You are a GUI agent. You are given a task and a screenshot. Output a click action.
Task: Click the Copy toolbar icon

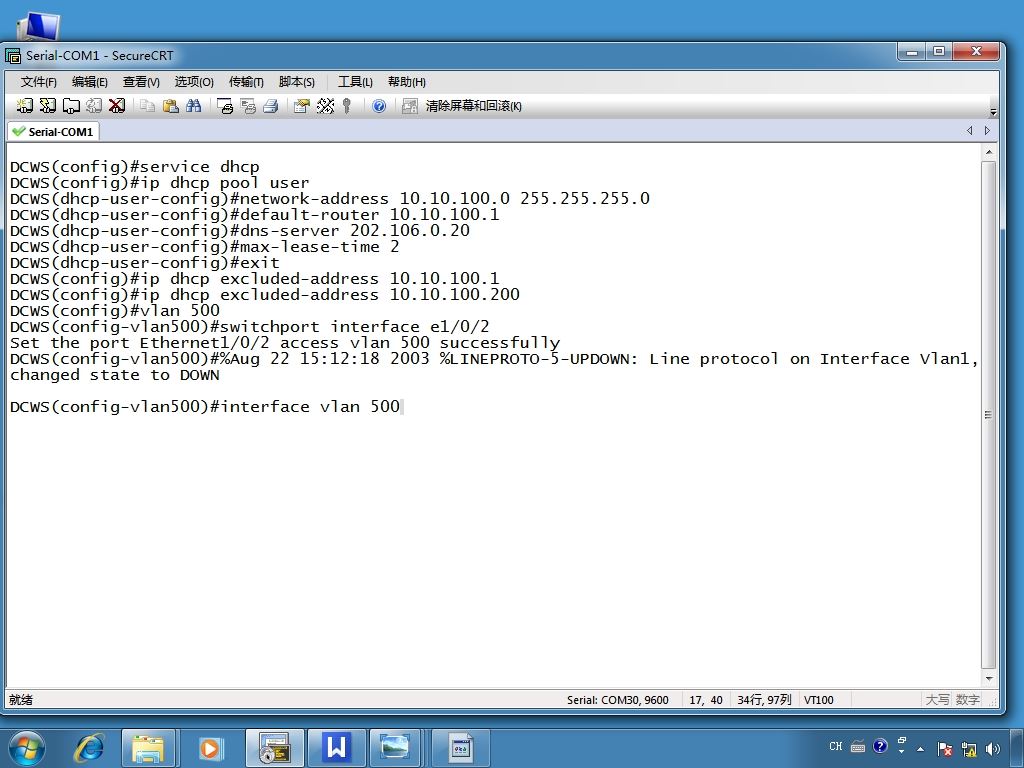pyautogui.click(x=148, y=106)
